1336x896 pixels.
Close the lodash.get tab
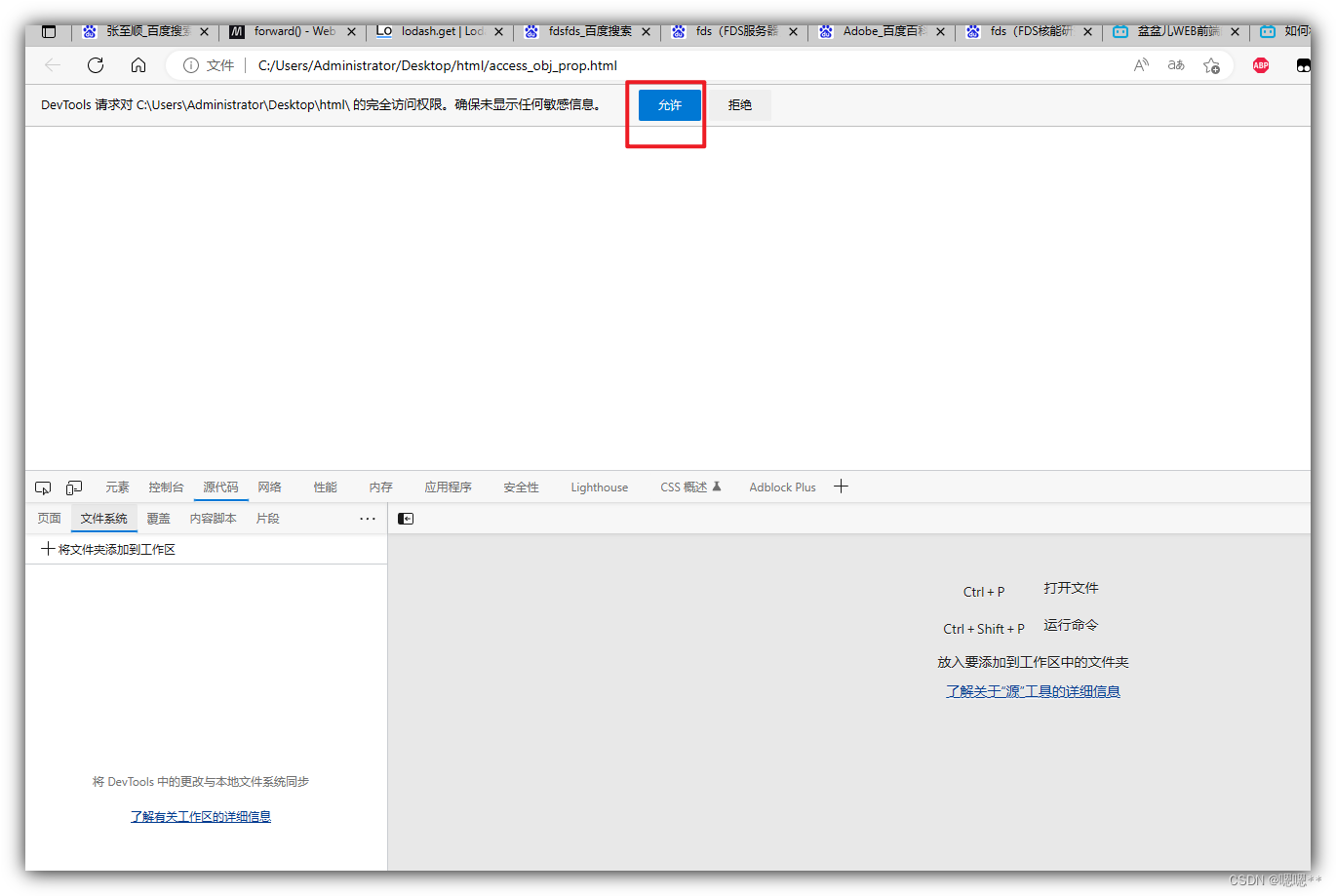tap(499, 31)
